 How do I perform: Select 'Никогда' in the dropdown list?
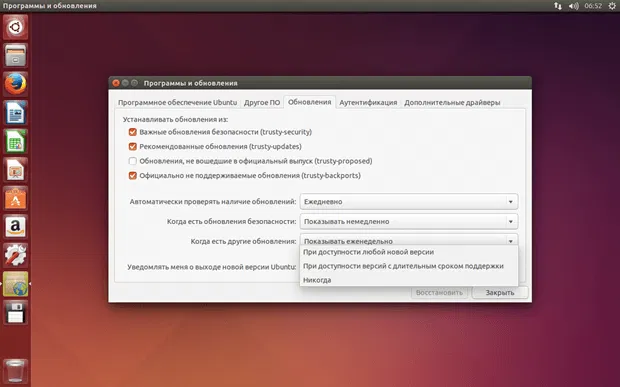pos(409,280)
